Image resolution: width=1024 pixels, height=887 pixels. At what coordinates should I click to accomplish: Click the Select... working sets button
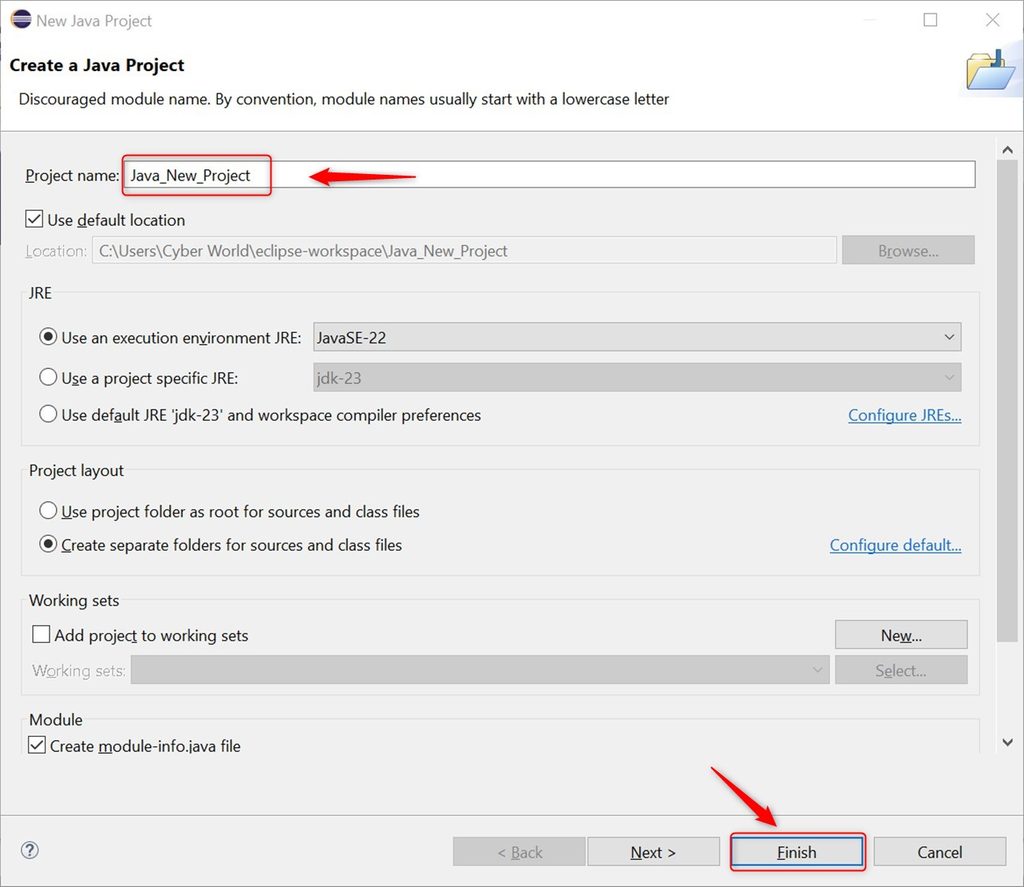coord(901,670)
